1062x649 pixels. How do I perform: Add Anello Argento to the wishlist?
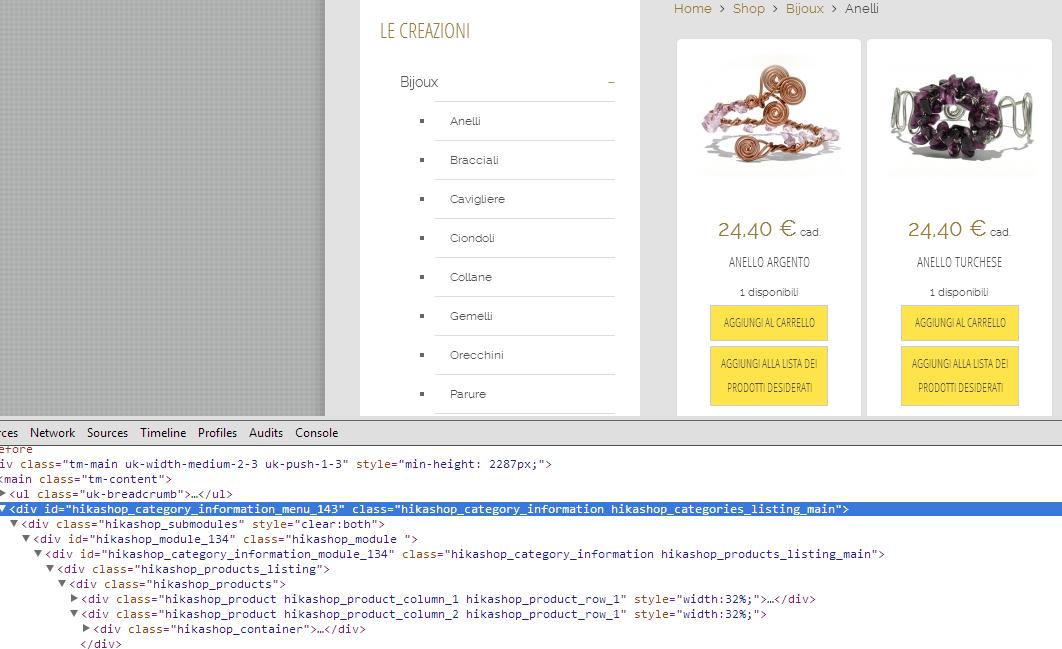769,376
